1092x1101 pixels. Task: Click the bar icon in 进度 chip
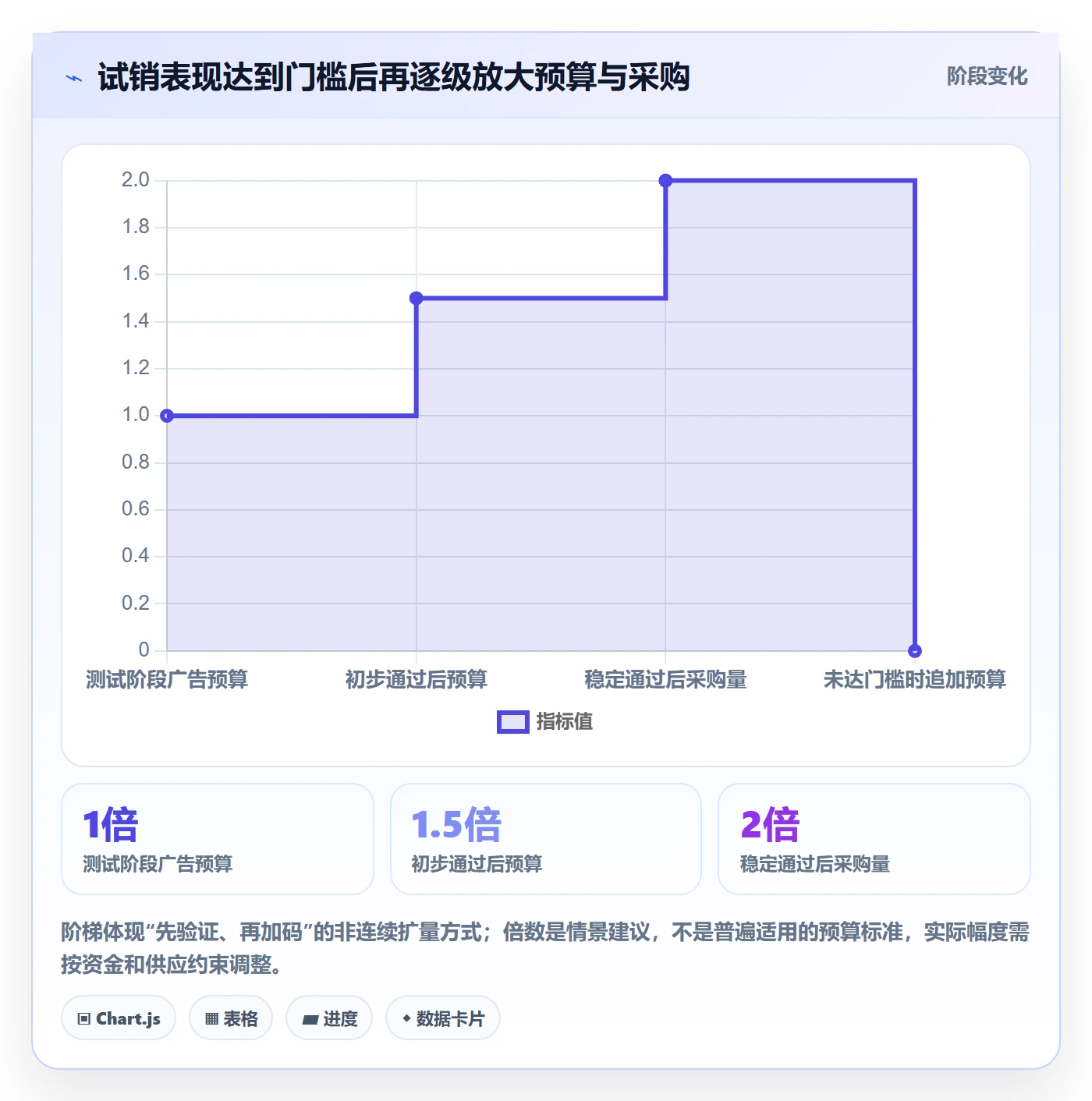[x=310, y=1019]
